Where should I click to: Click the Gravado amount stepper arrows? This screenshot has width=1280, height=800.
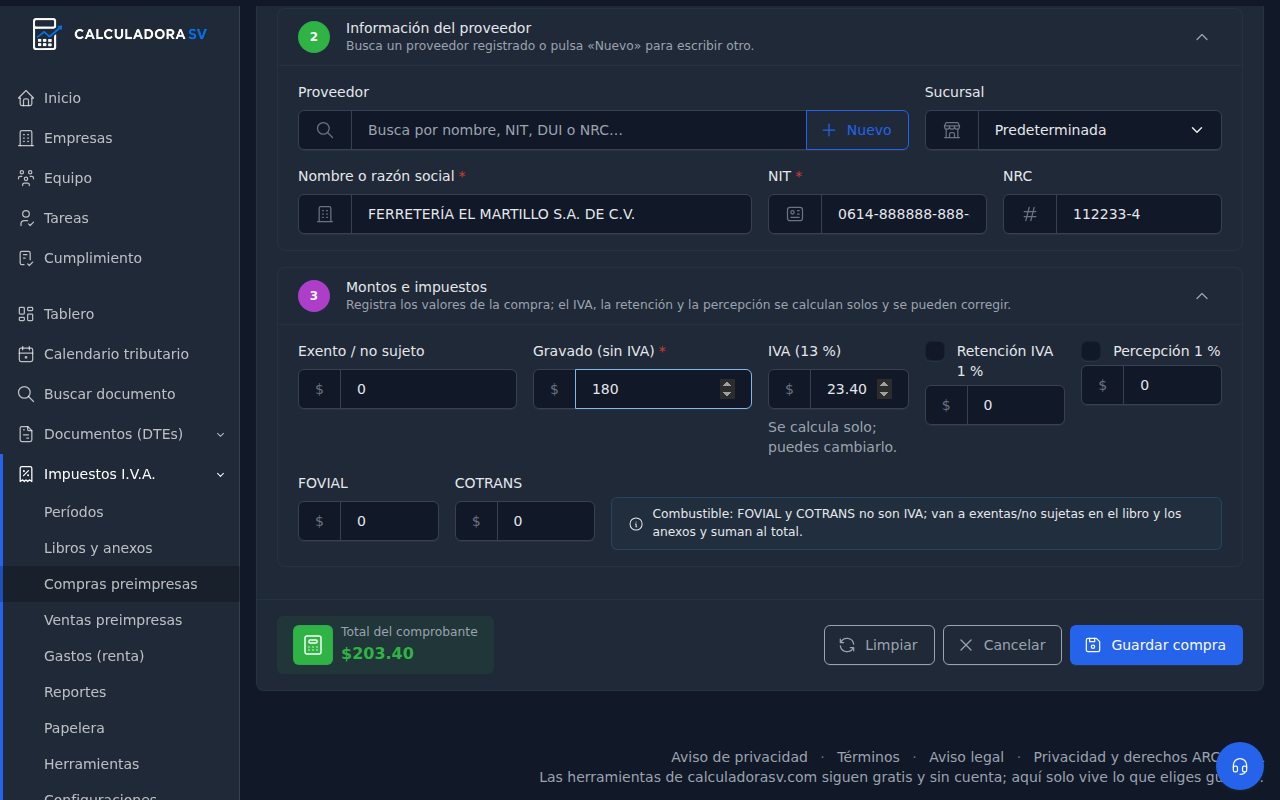point(727,389)
